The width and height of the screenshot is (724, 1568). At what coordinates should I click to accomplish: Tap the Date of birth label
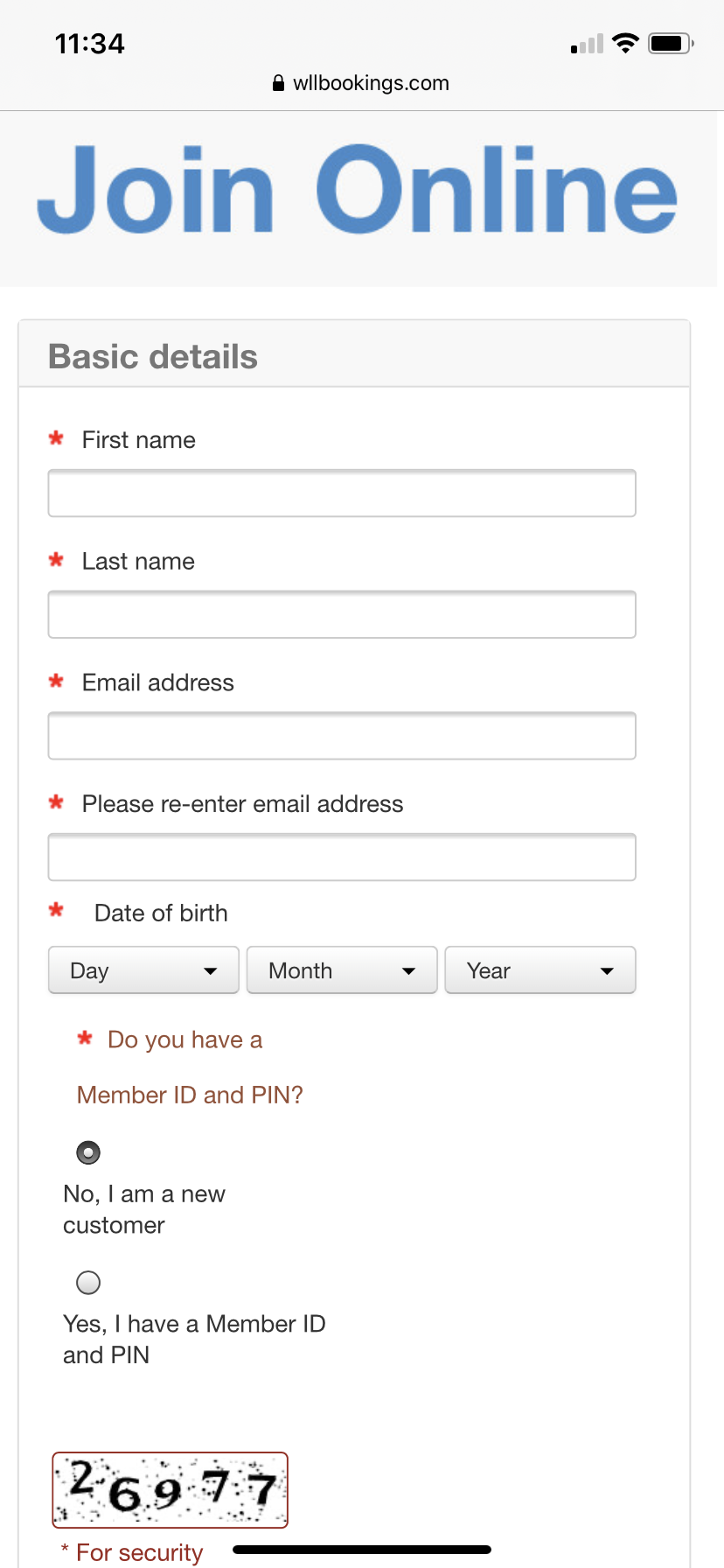click(x=161, y=913)
